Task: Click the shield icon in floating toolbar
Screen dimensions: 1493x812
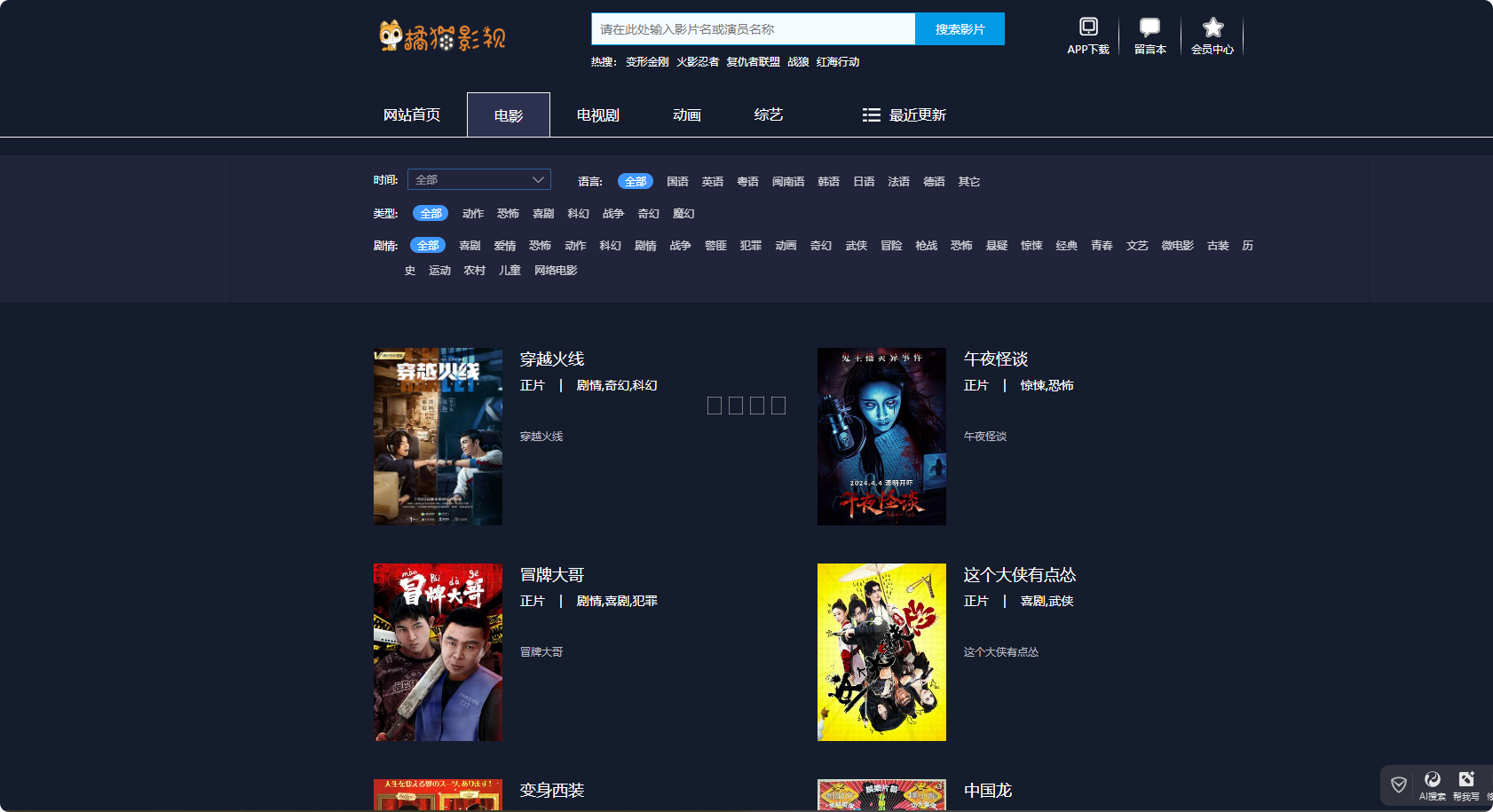Action: pyautogui.click(x=1399, y=784)
